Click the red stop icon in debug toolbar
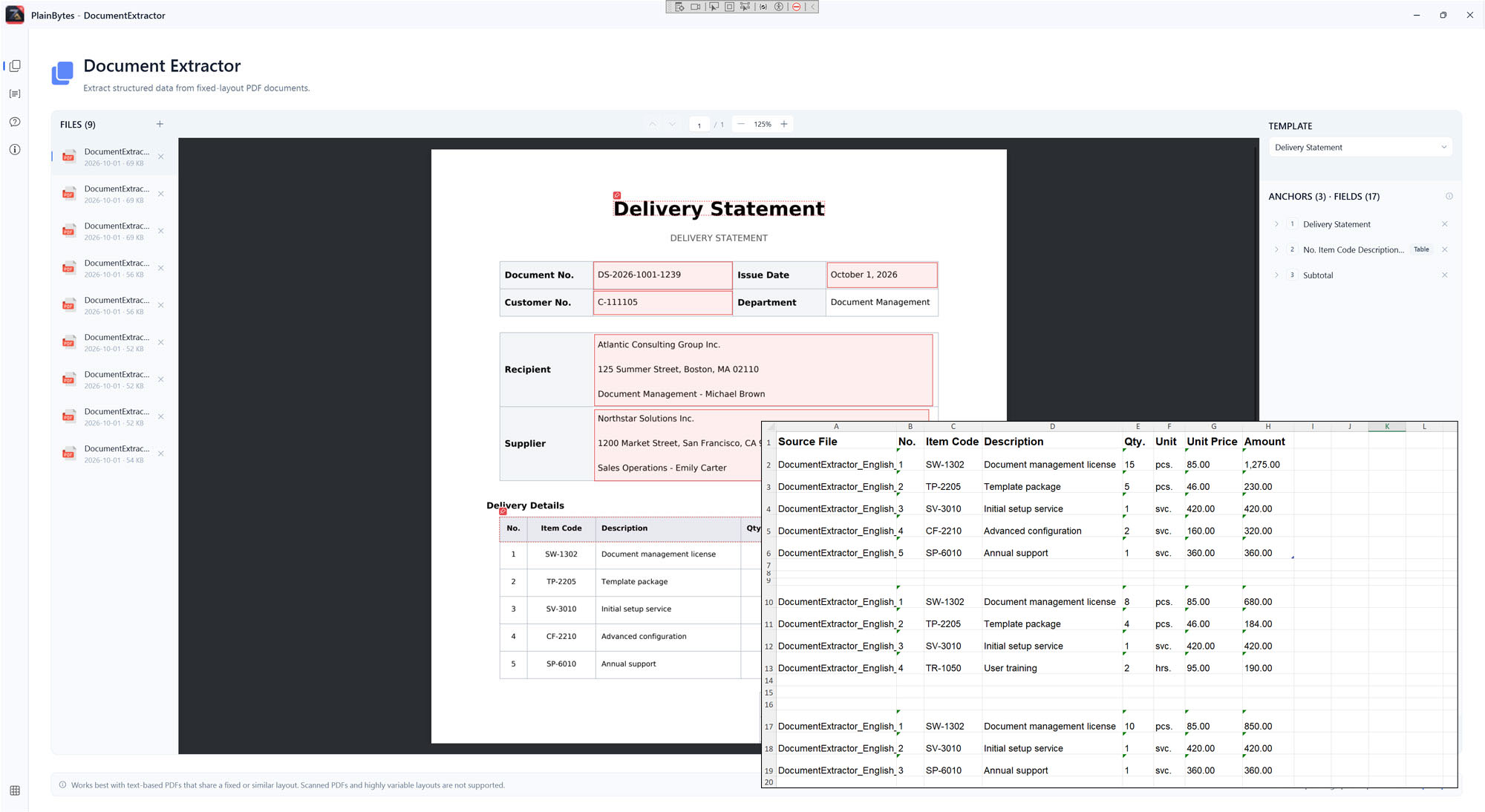 tap(797, 7)
